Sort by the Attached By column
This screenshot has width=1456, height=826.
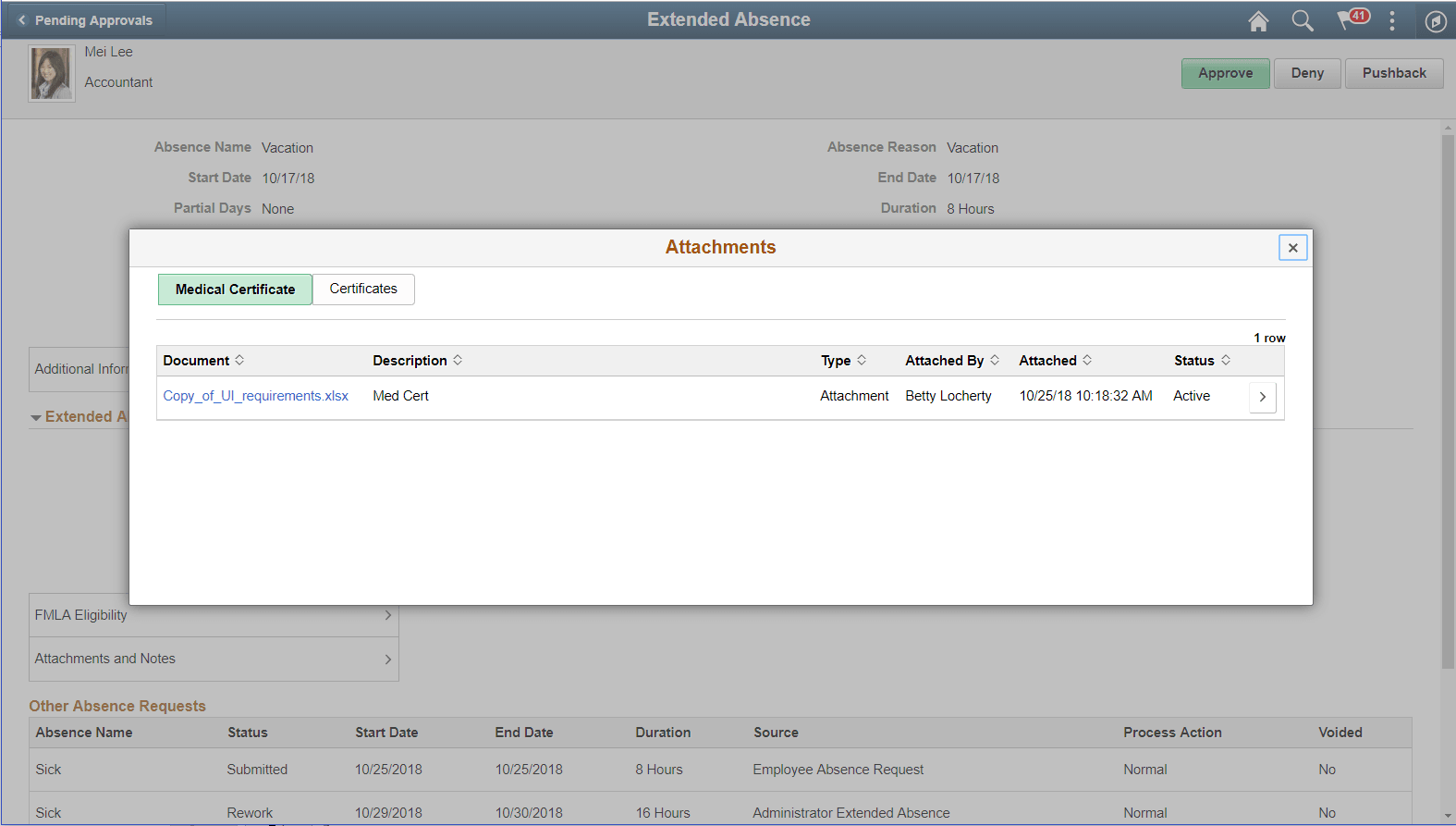952,361
